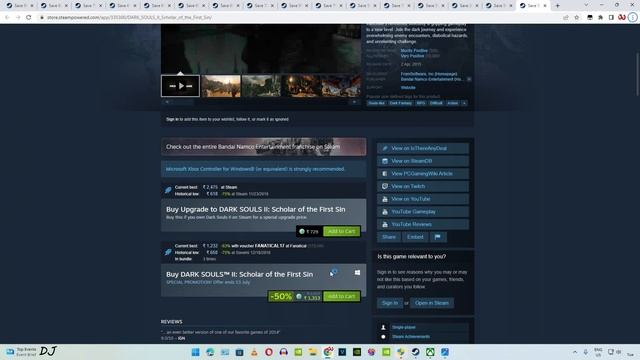This screenshot has width=640, height=360.
Task: Show hidden system tray icons chevron
Action: [x=575, y=352]
